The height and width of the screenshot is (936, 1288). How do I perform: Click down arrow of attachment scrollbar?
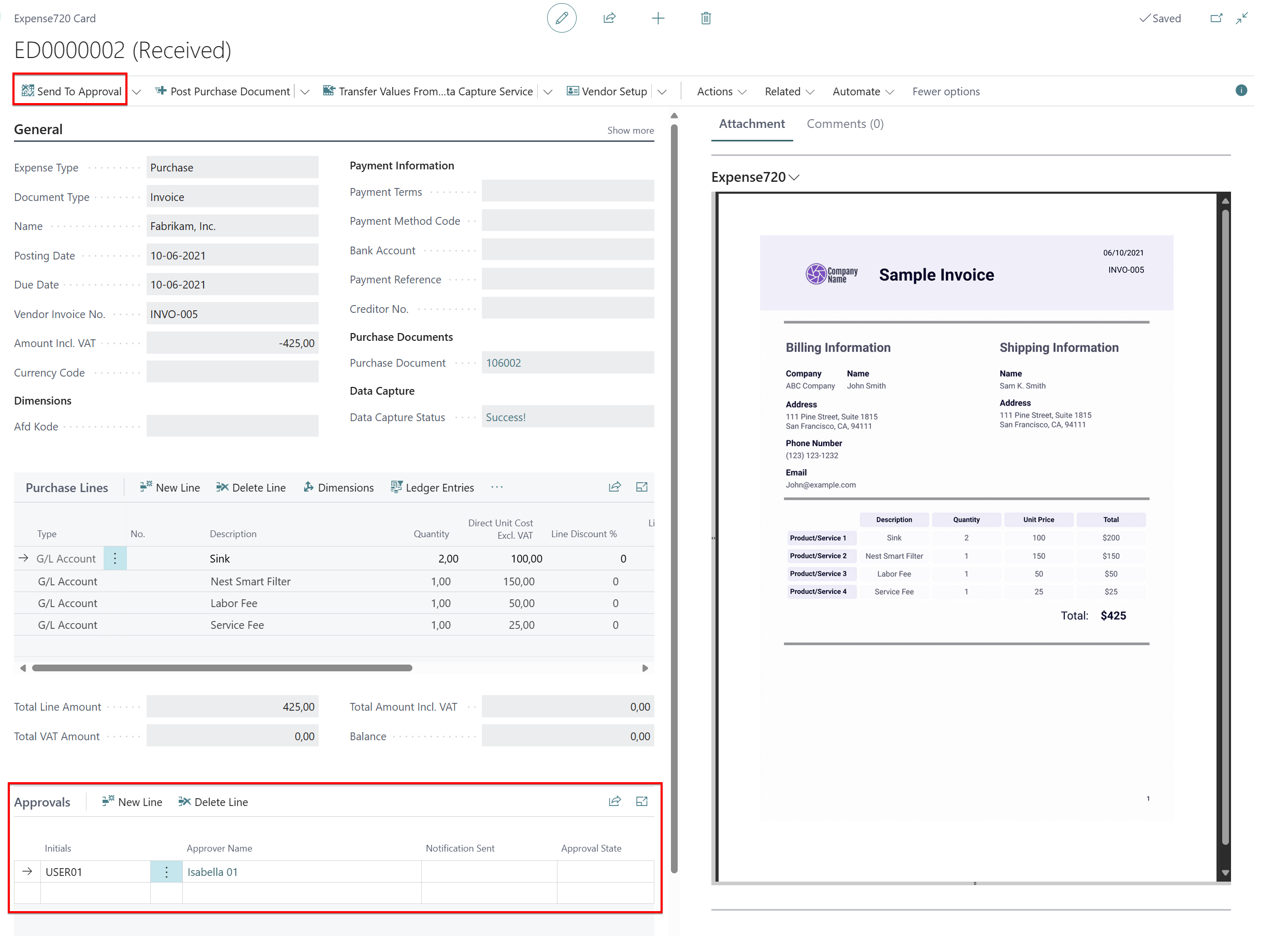[1225, 873]
